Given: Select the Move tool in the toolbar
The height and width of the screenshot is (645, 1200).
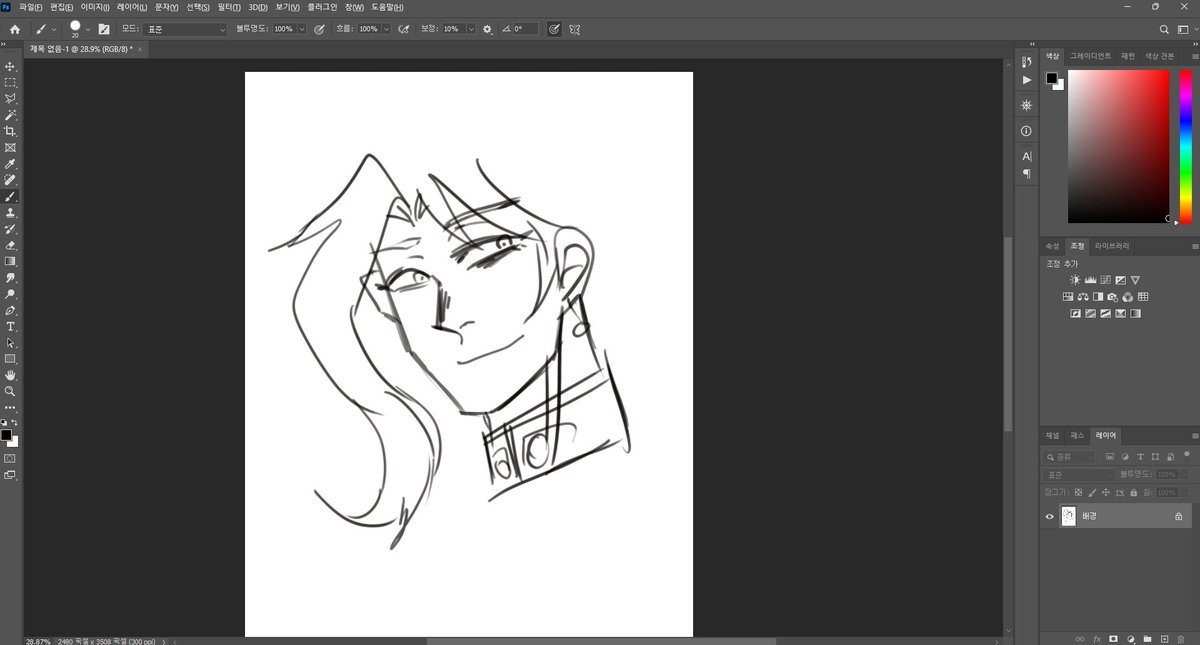Looking at the screenshot, I should coord(10,66).
